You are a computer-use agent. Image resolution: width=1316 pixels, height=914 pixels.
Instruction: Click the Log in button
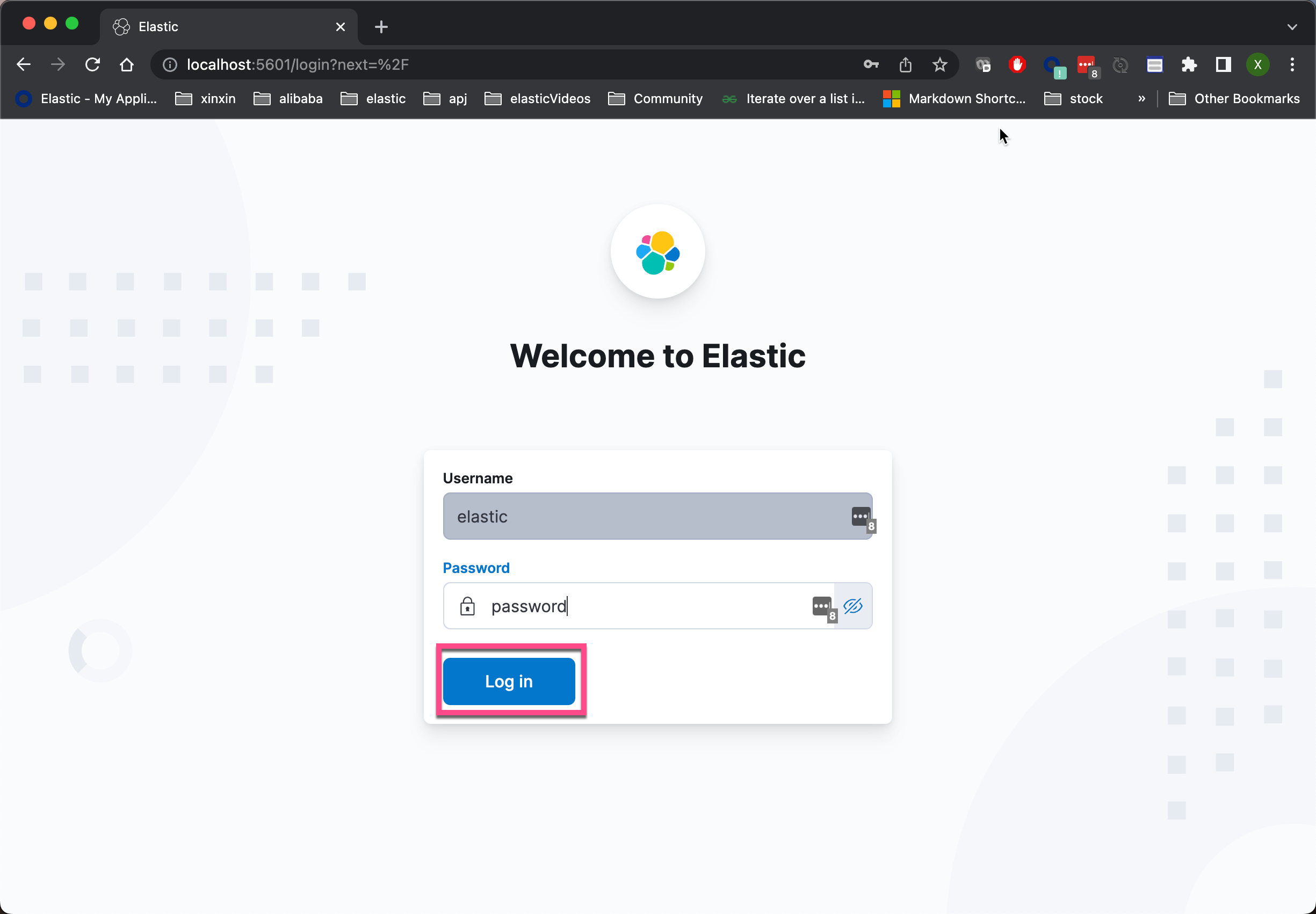pyautogui.click(x=509, y=681)
